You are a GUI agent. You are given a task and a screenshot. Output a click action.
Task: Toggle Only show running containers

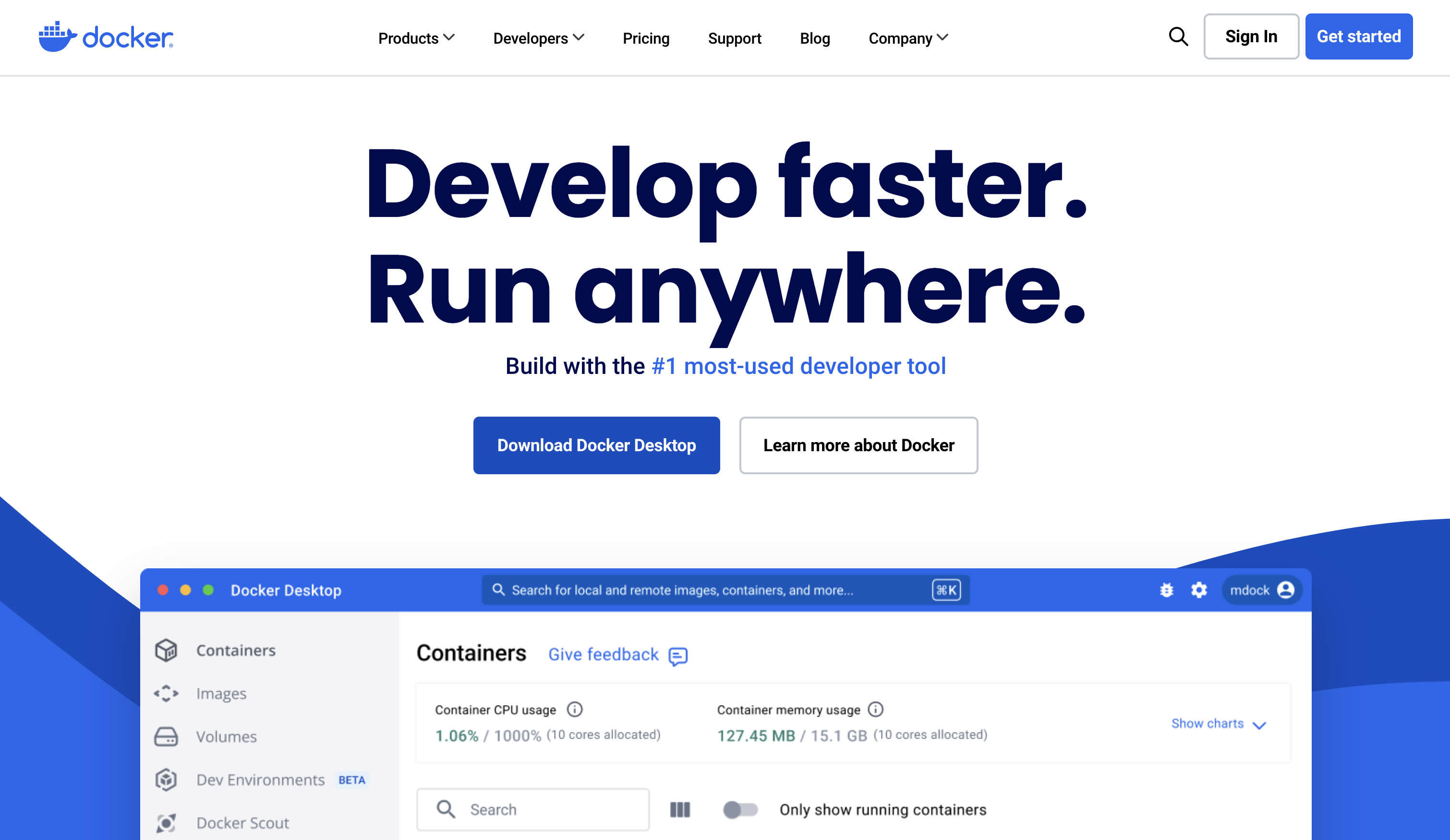click(x=740, y=809)
